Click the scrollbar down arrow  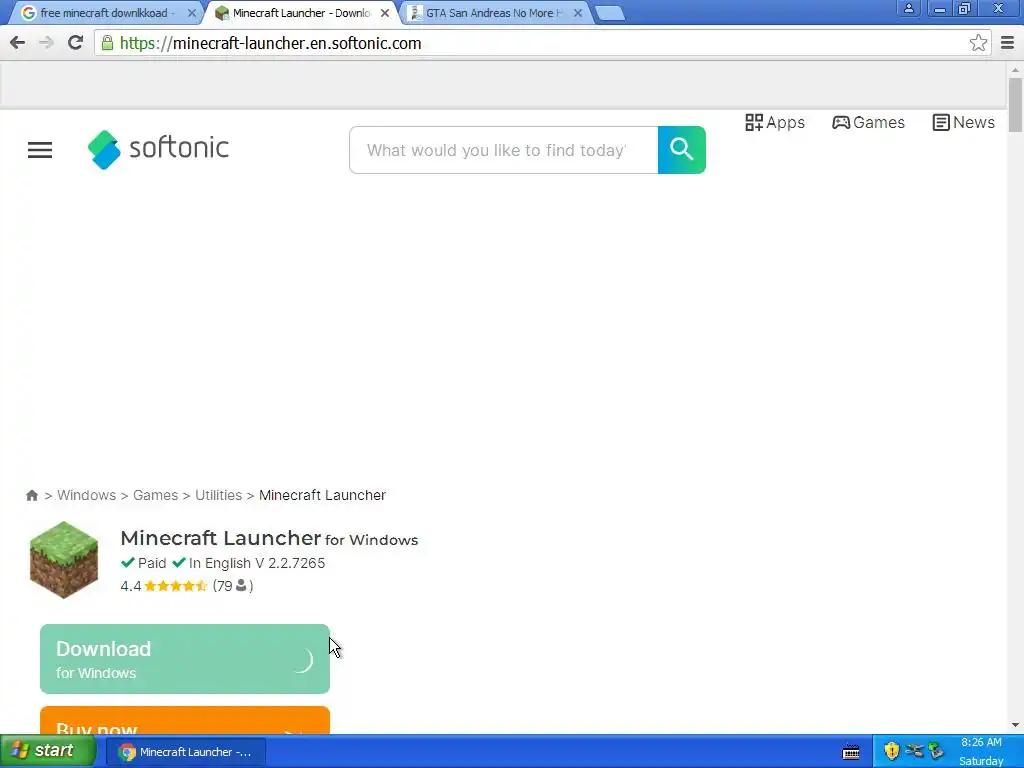coord(1015,725)
